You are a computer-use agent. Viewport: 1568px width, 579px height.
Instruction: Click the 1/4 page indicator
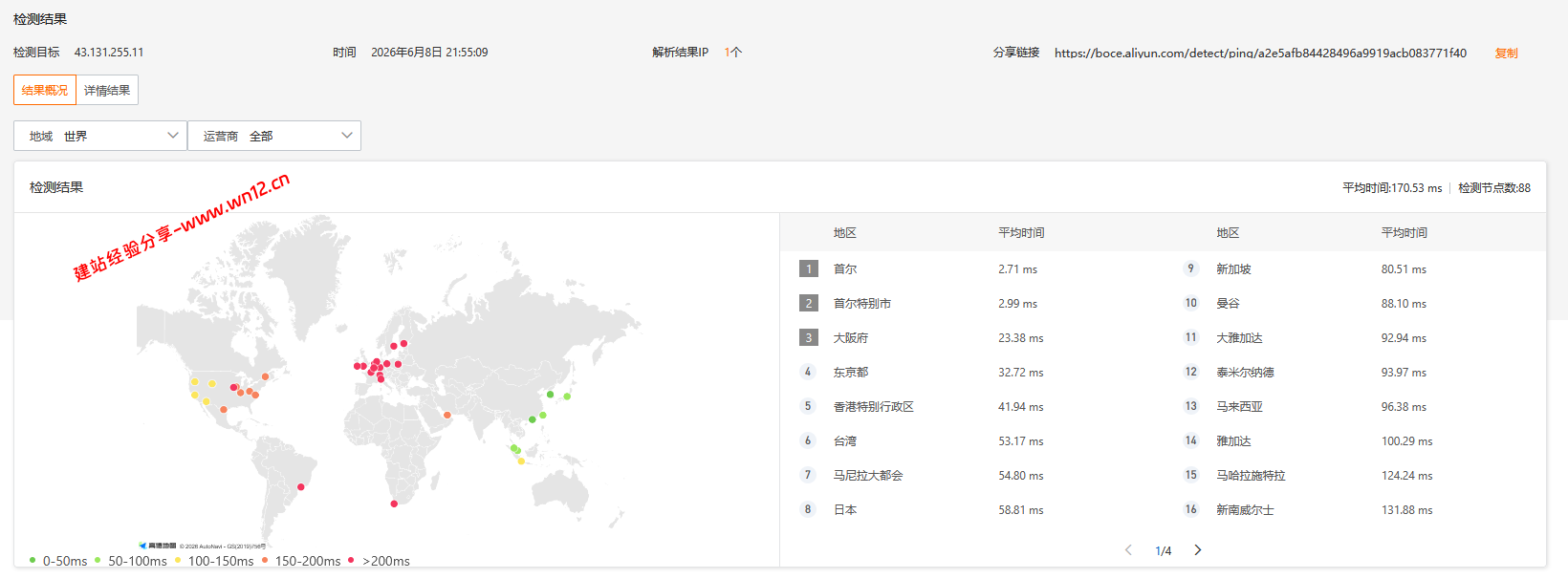tap(1163, 550)
